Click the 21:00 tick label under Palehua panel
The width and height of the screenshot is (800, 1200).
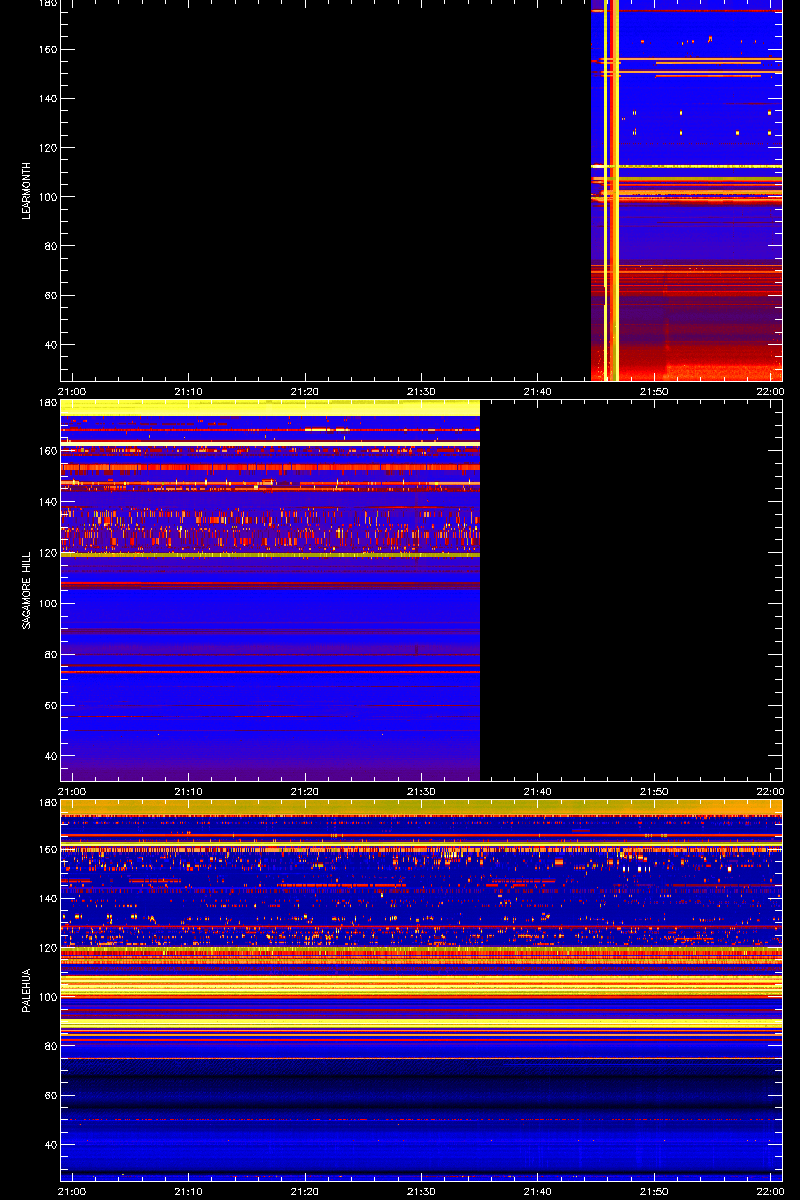73,1192
